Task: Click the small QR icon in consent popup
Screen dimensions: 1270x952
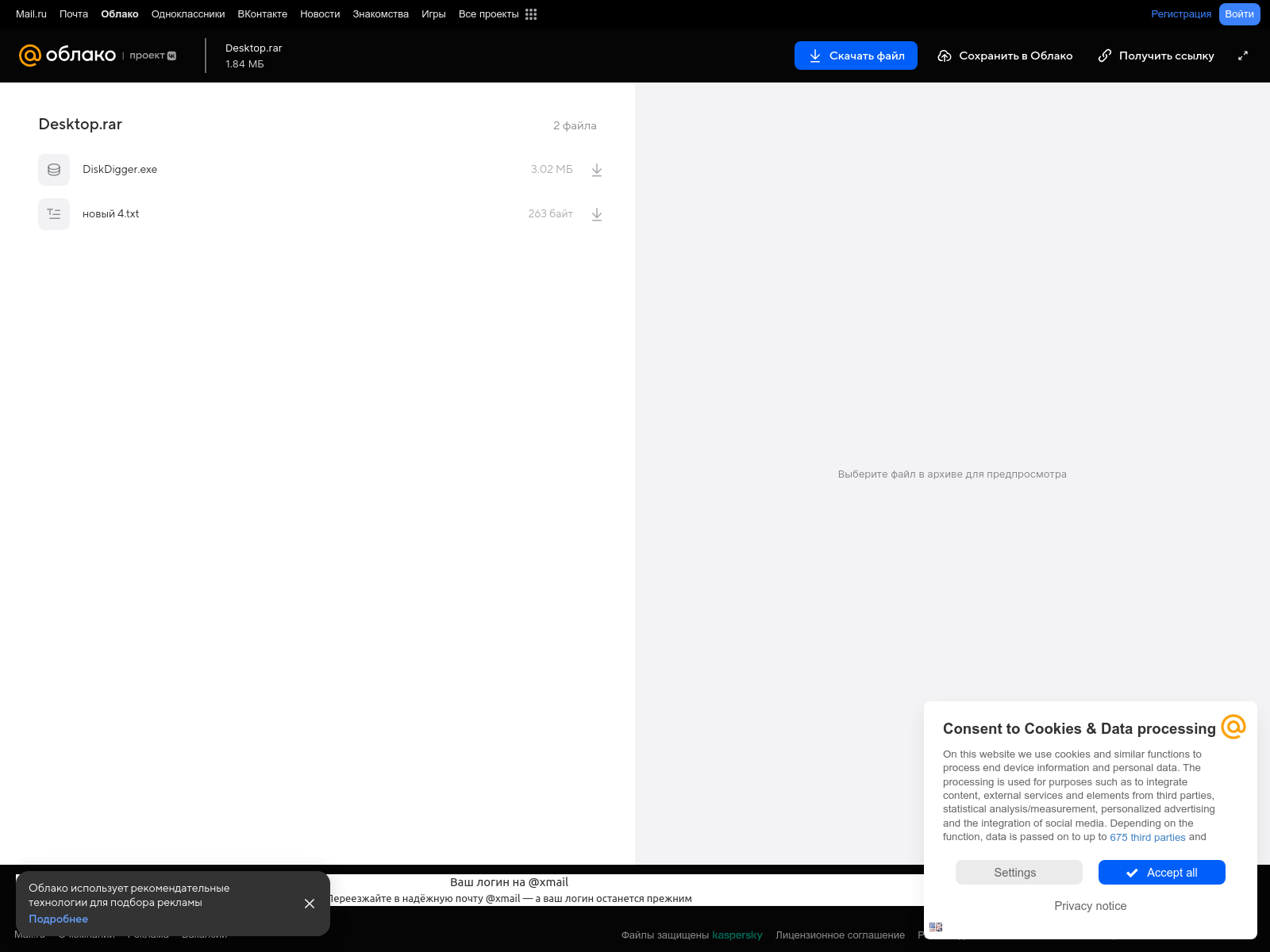Action: coord(936,927)
